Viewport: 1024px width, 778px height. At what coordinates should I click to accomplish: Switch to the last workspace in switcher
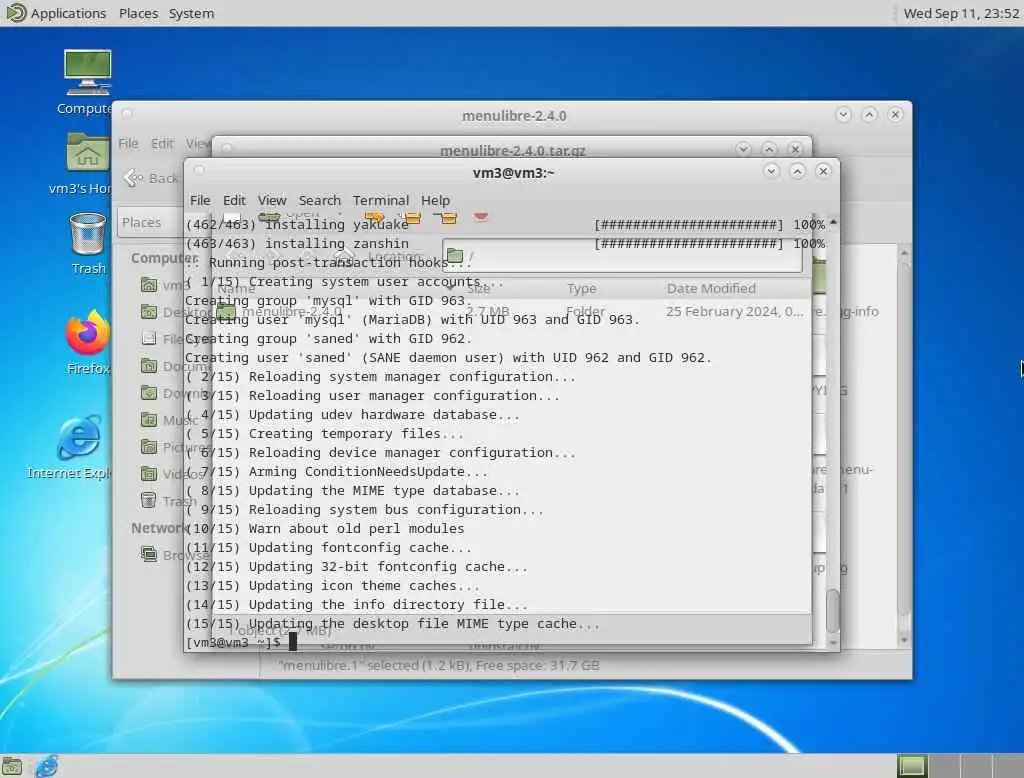tap(1008, 766)
